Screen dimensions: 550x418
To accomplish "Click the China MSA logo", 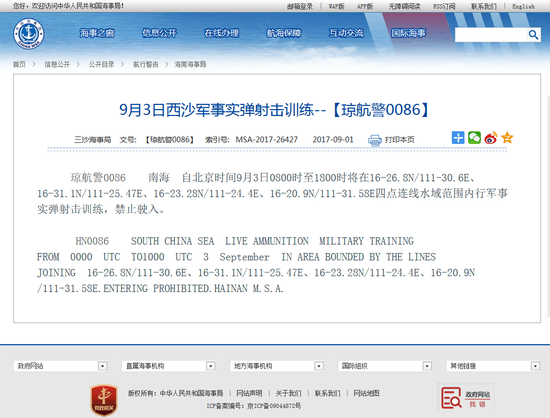I will pyautogui.click(x=28, y=34).
